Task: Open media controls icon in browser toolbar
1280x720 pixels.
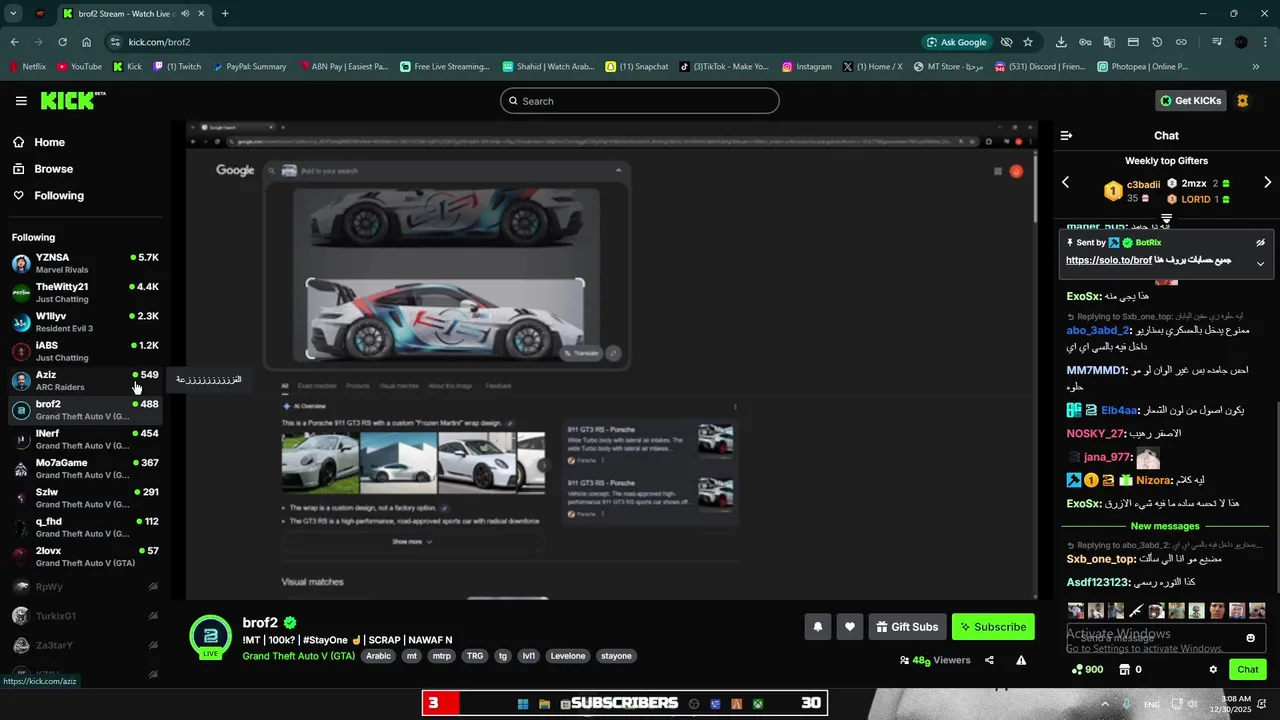Action: click(x=1217, y=42)
